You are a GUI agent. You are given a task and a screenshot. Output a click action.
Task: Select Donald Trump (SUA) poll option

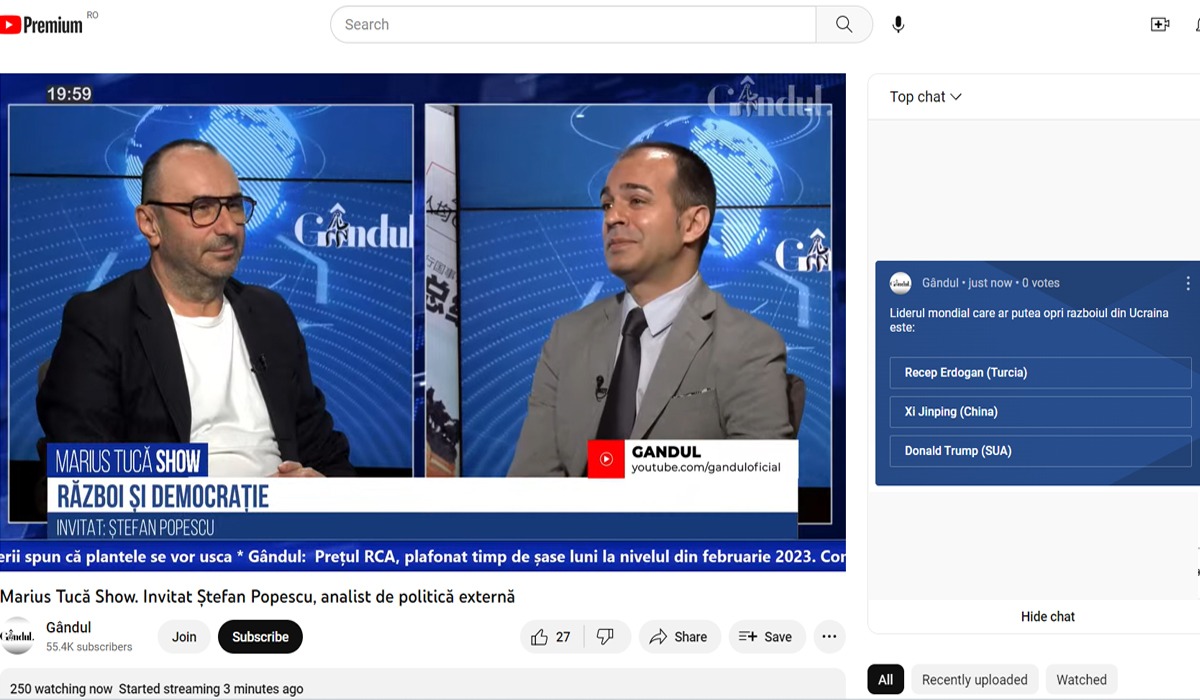[x=1040, y=451]
